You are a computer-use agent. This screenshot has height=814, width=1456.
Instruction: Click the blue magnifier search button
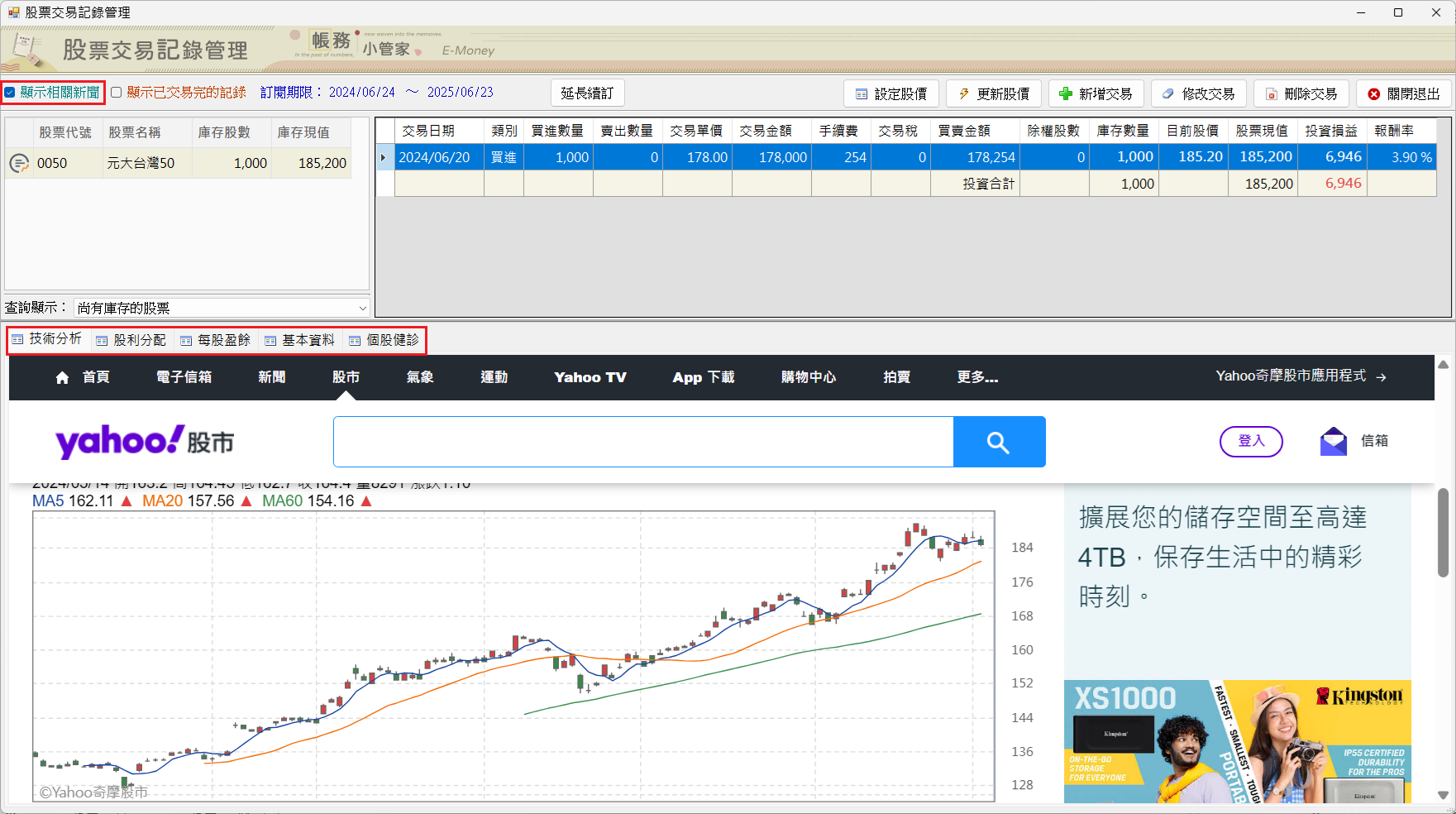click(x=999, y=442)
